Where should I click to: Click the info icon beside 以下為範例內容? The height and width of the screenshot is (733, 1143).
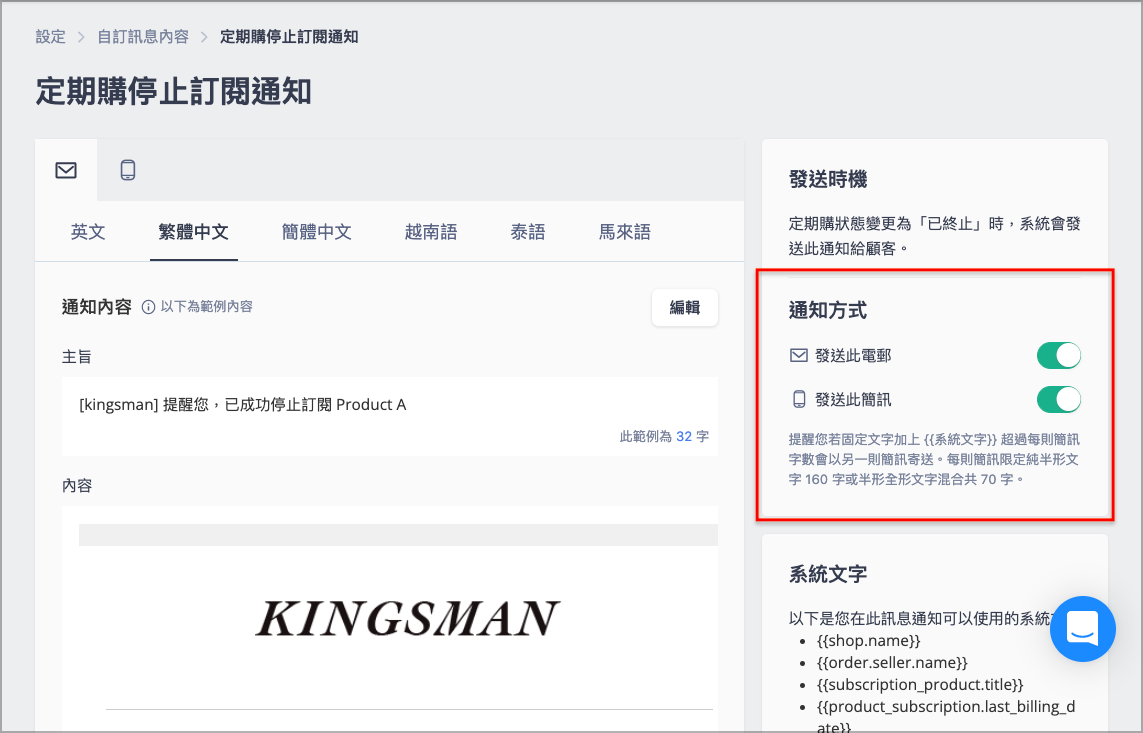tap(148, 307)
